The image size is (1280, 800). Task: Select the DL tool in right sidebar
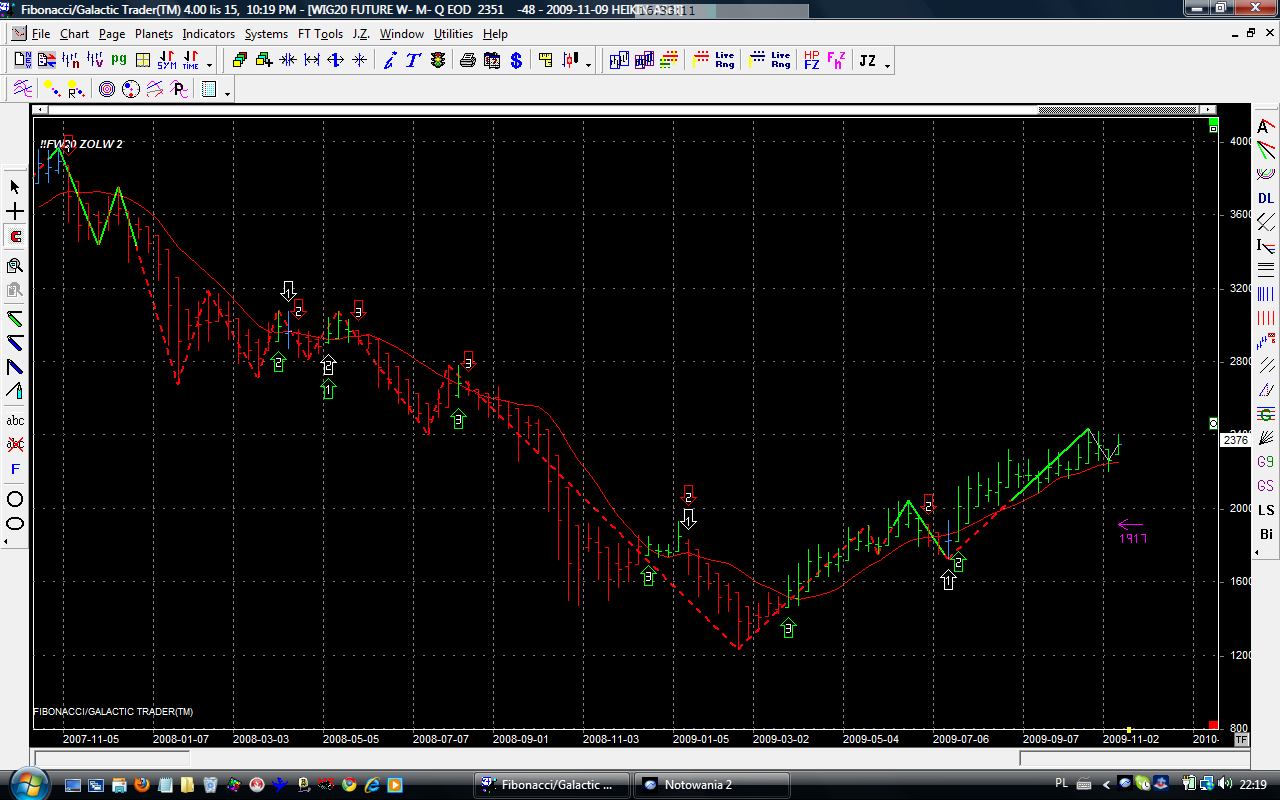coord(1266,198)
